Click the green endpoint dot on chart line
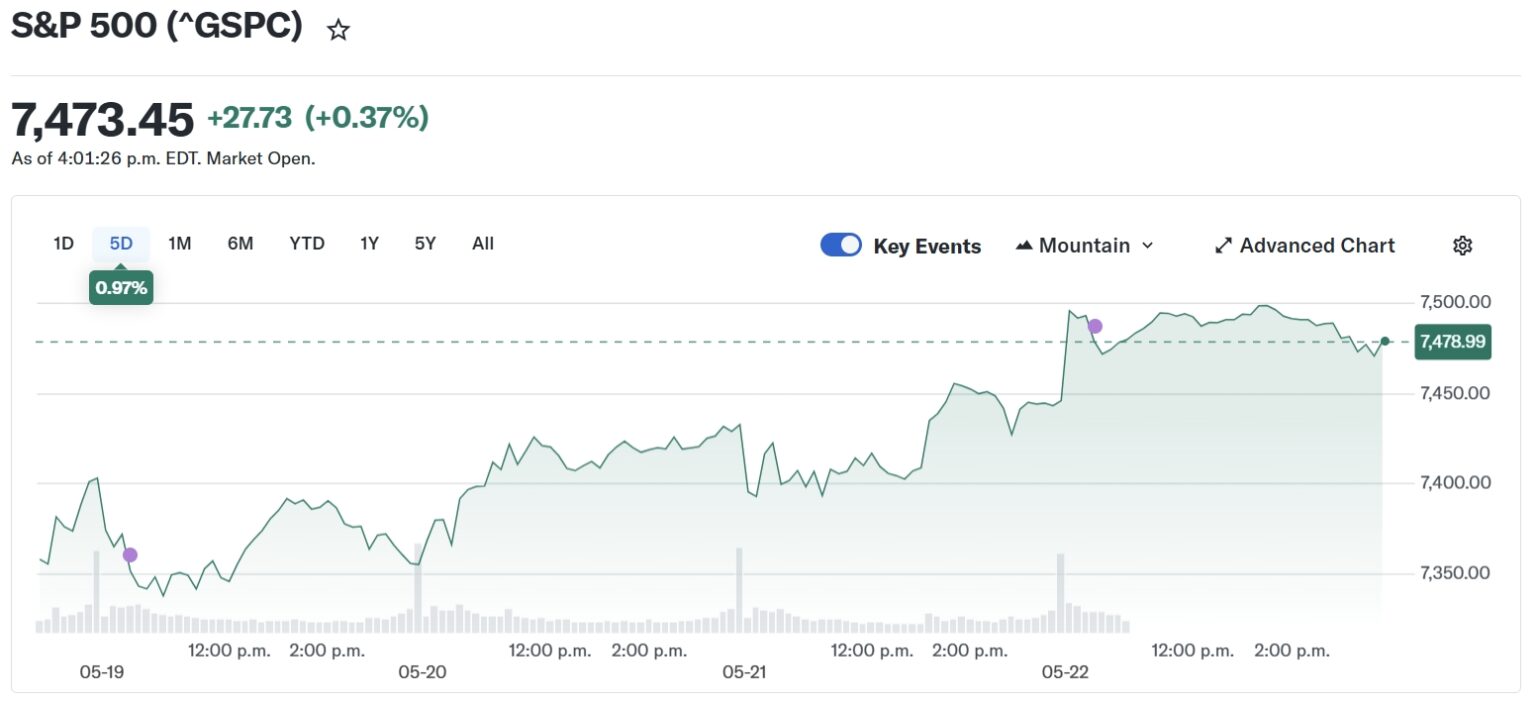 tap(1384, 341)
